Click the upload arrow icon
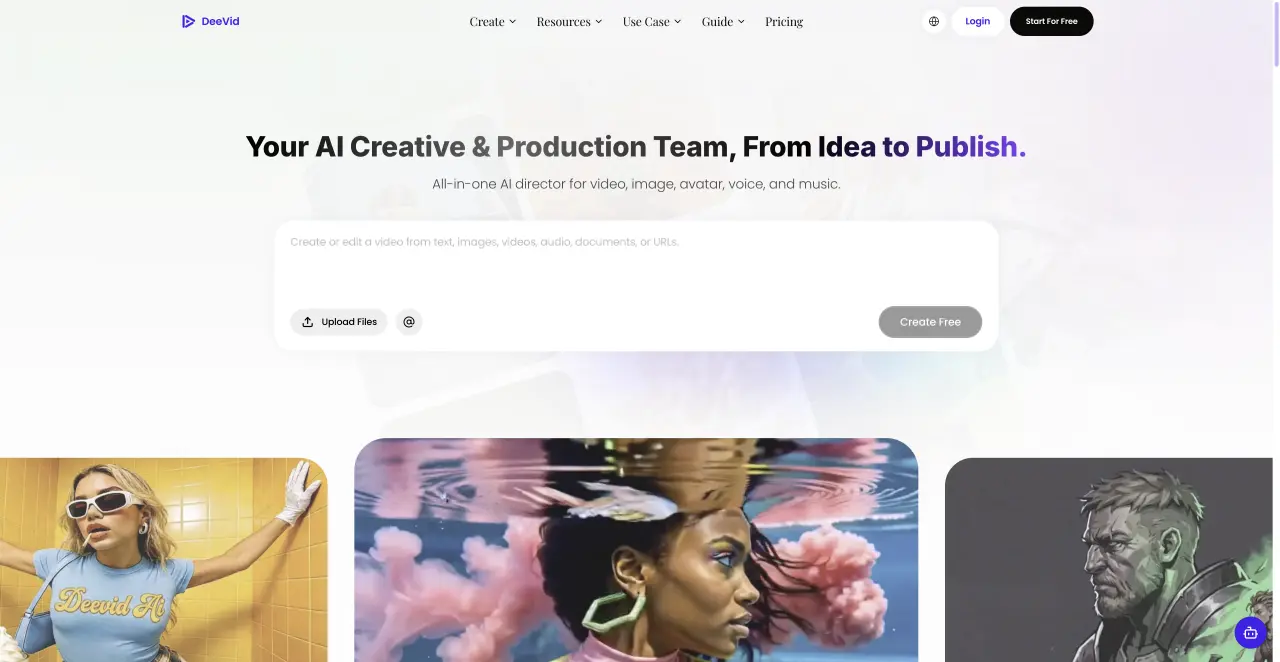 click(x=308, y=322)
